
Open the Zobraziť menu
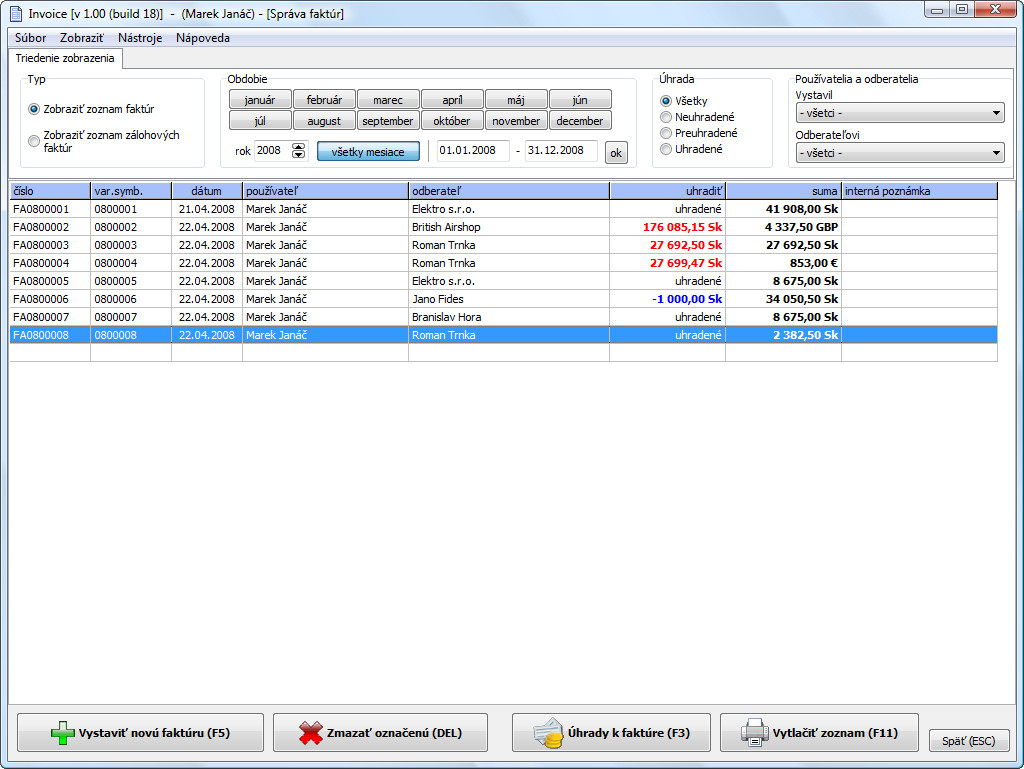82,38
